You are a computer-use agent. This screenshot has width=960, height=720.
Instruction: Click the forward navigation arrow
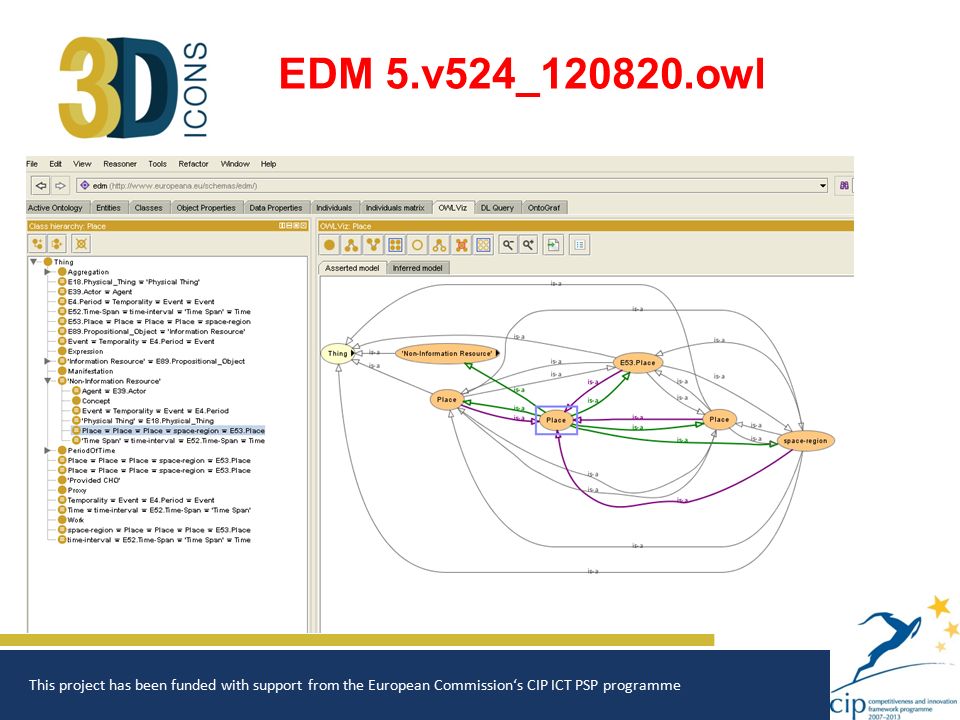coord(60,186)
